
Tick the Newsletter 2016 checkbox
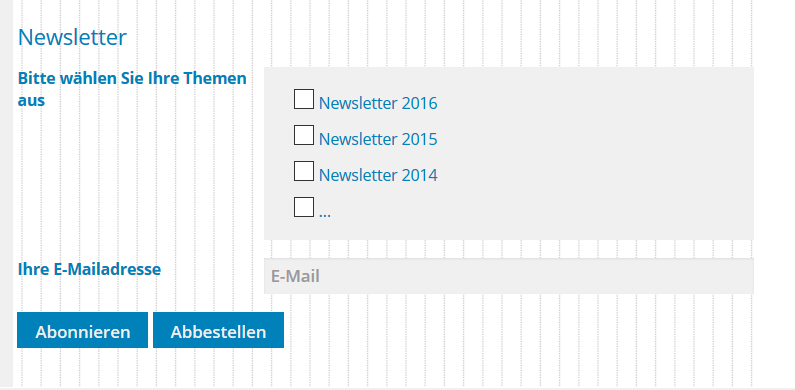[x=304, y=99]
